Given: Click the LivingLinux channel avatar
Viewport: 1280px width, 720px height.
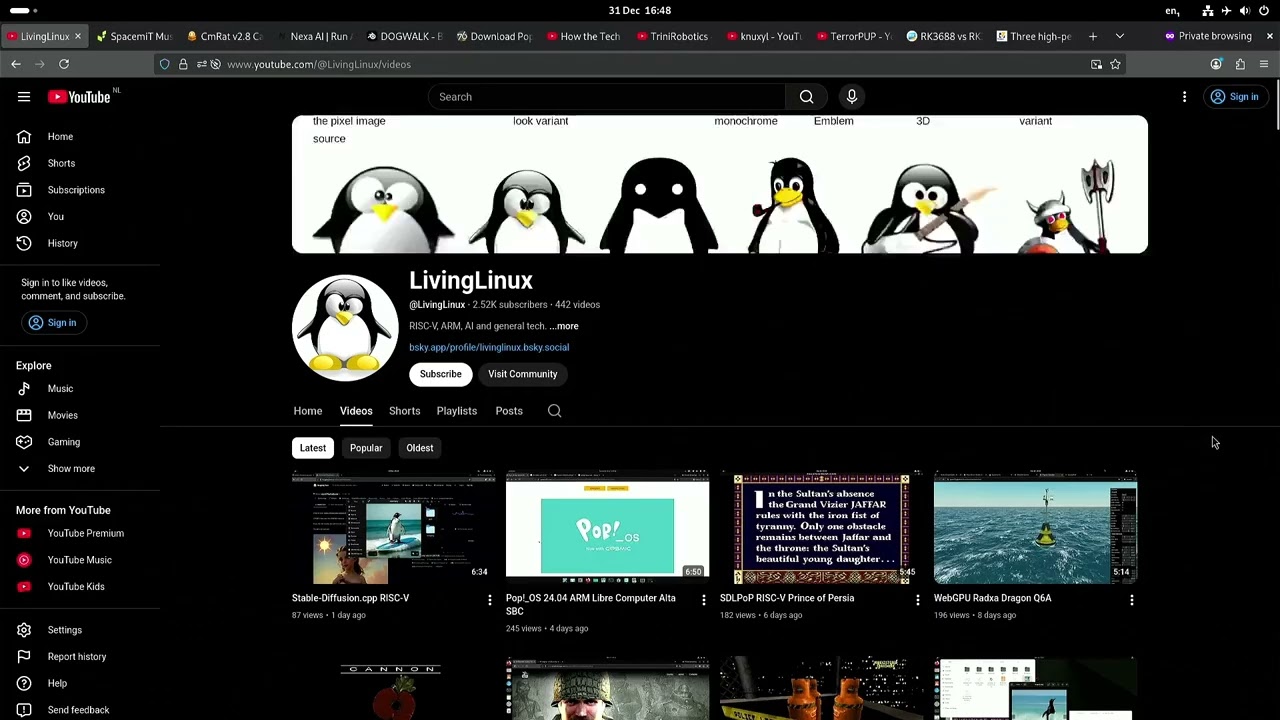Looking at the screenshot, I should 345,328.
